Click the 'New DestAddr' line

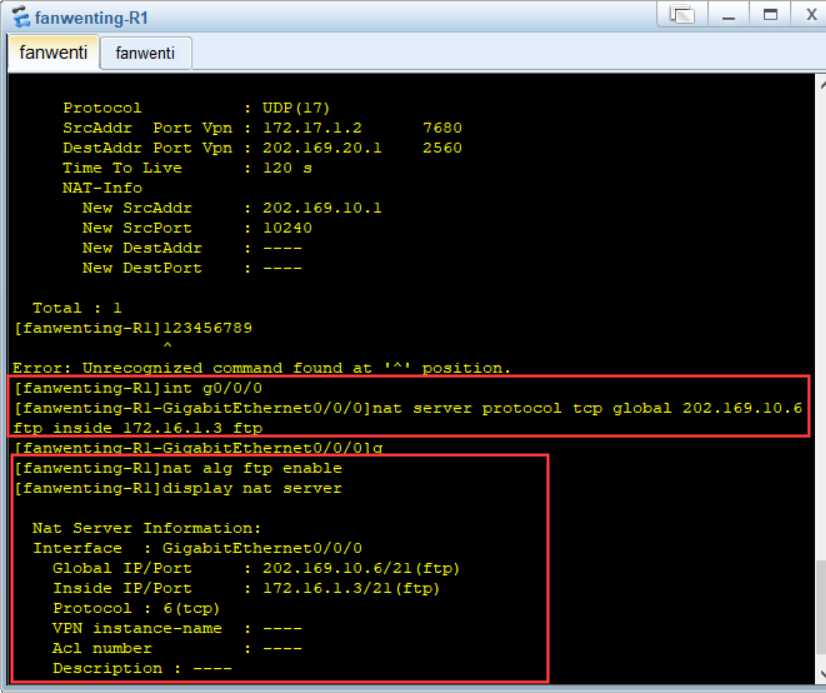[192, 248]
